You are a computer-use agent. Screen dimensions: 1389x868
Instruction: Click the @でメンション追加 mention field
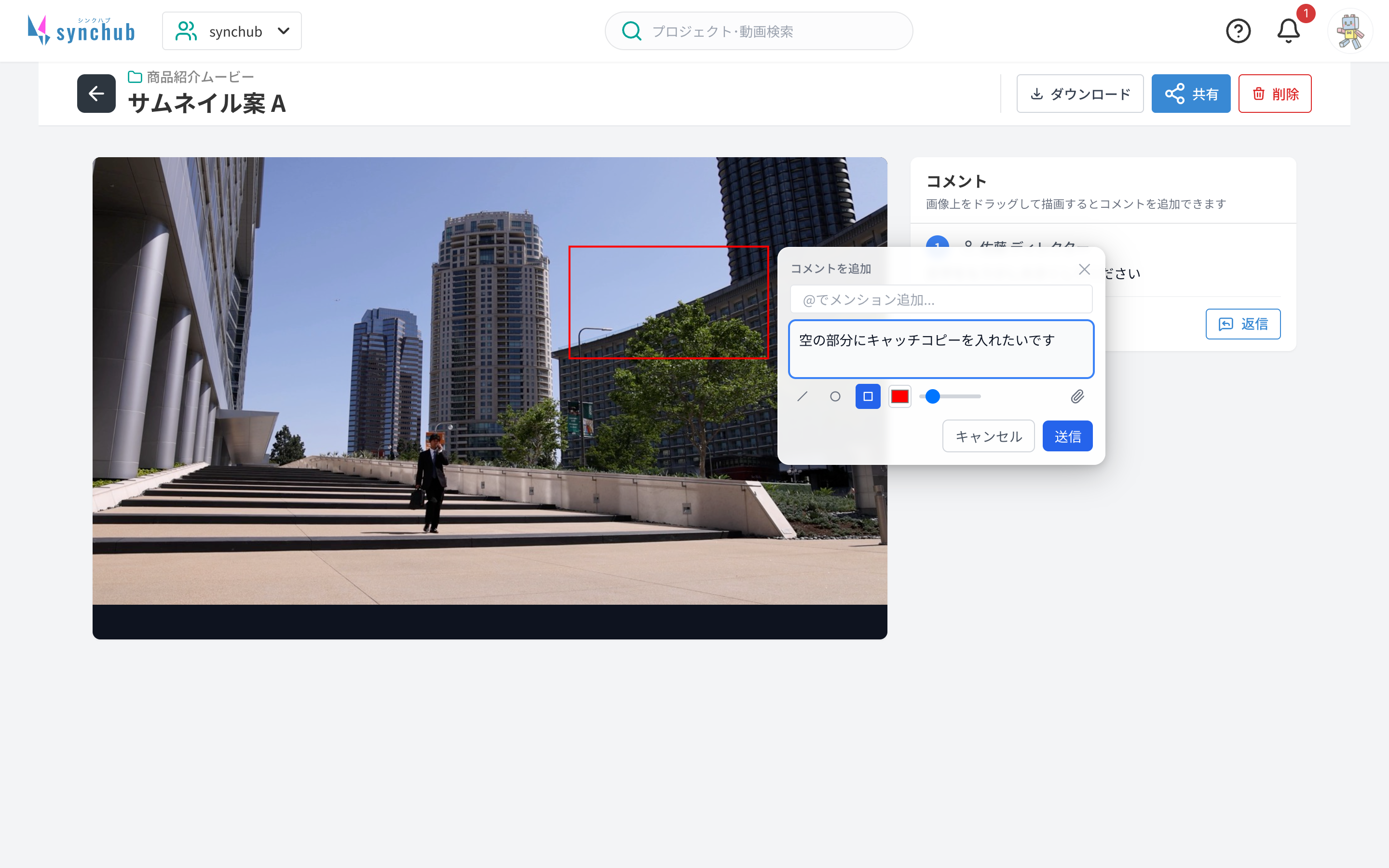(941, 299)
